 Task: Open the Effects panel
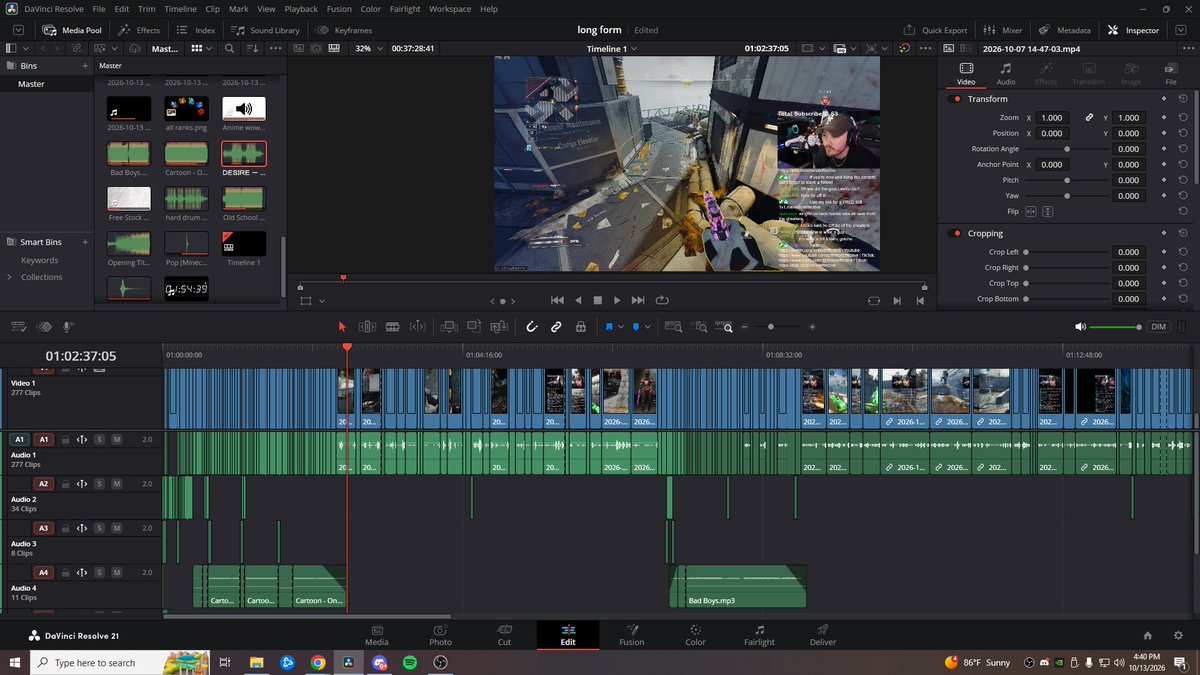point(140,30)
